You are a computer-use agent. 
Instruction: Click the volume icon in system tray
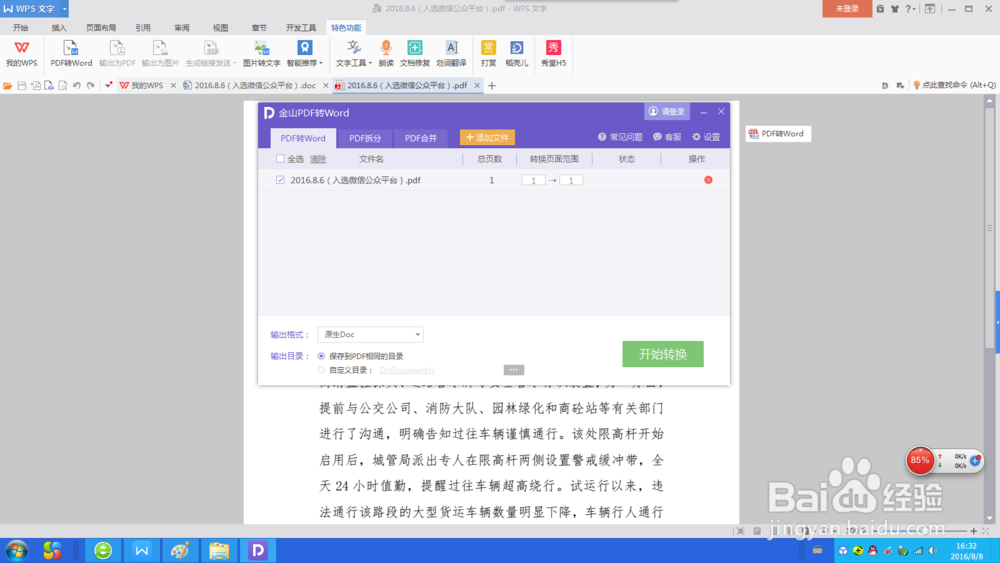coord(933,551)
